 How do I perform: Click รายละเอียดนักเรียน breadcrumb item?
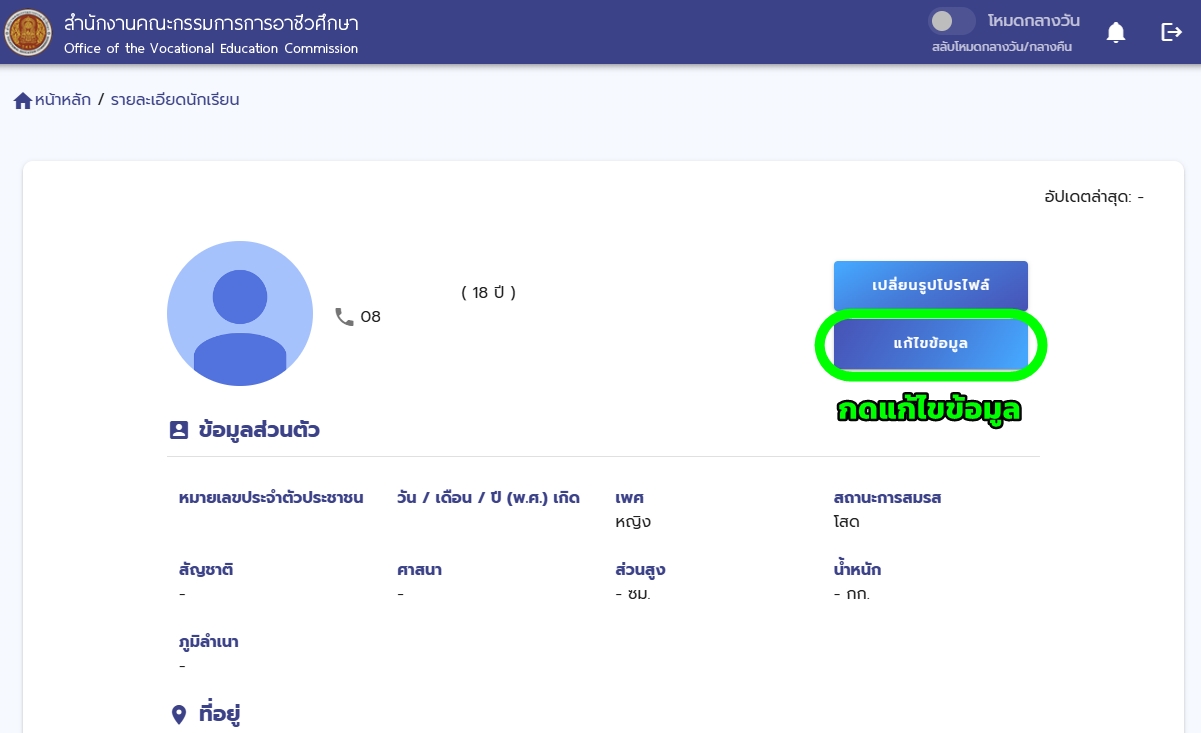click(x=175, y=100)
